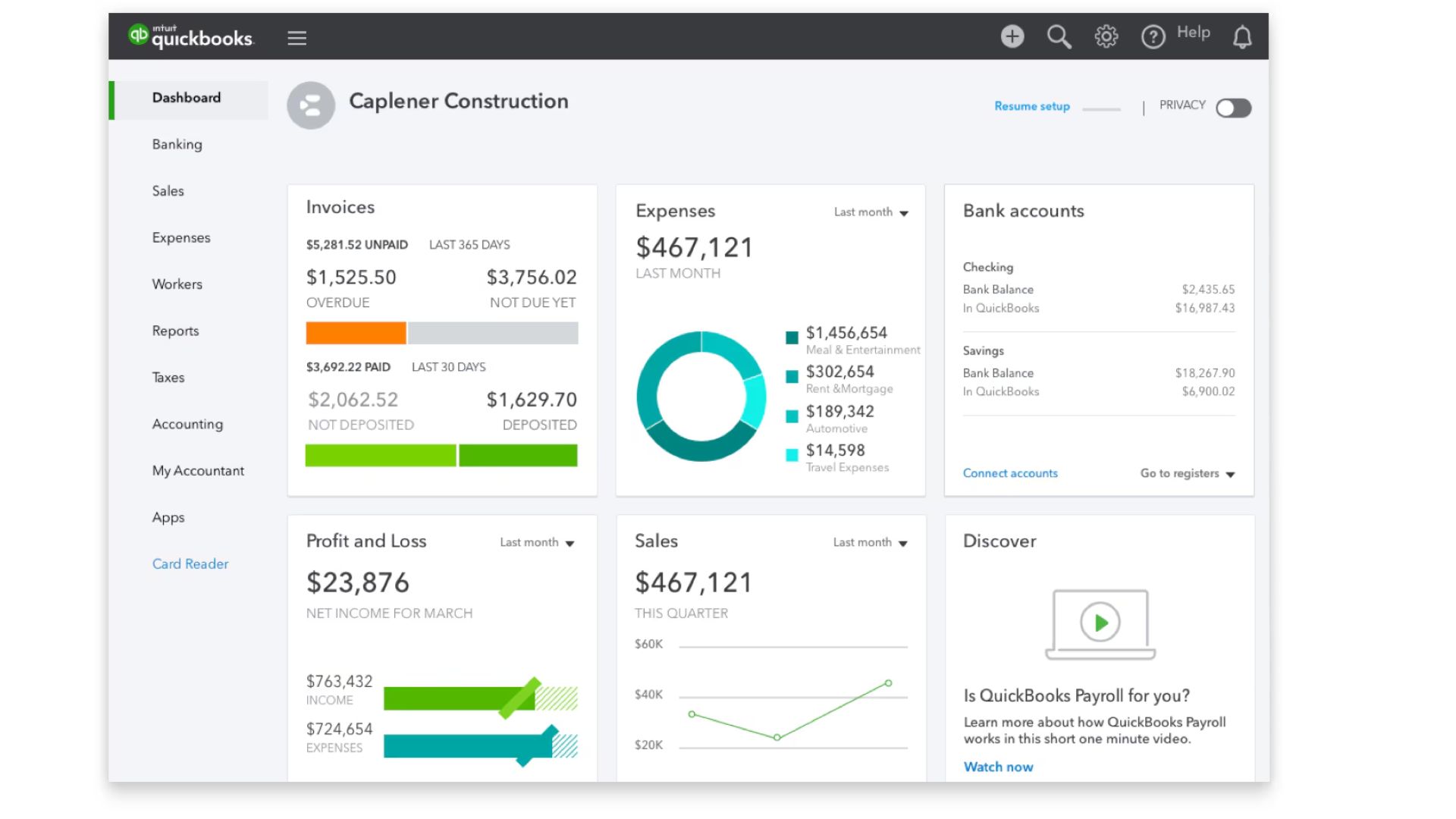
Task: Open Reports in the sidebar
Action: 176,331
